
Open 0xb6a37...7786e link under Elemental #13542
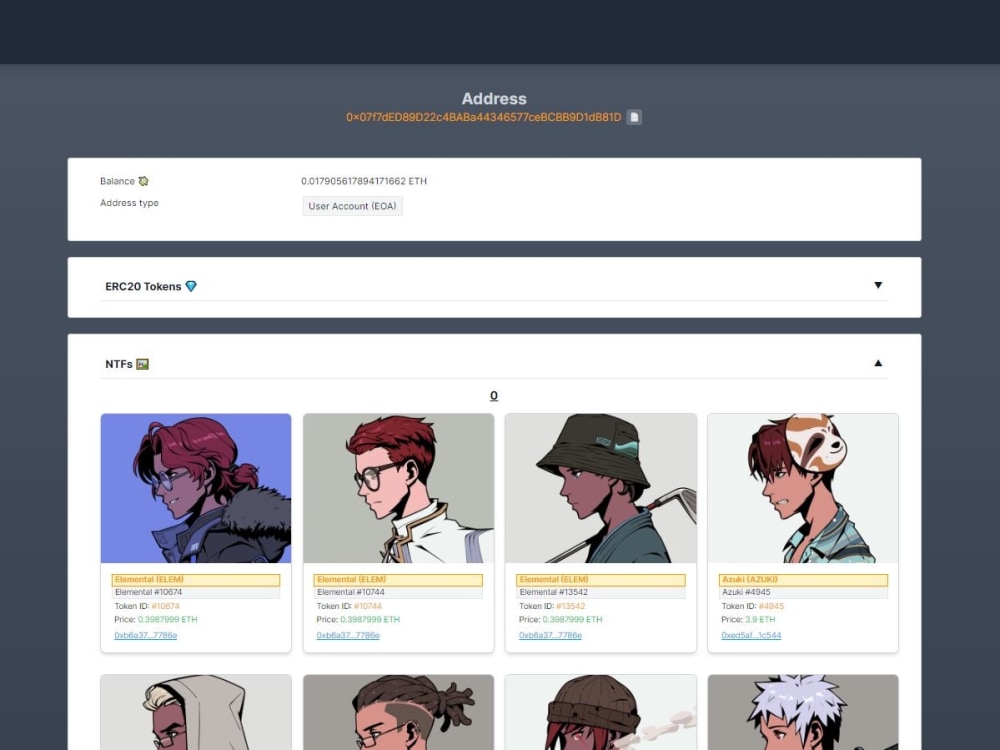click(550, 635)
